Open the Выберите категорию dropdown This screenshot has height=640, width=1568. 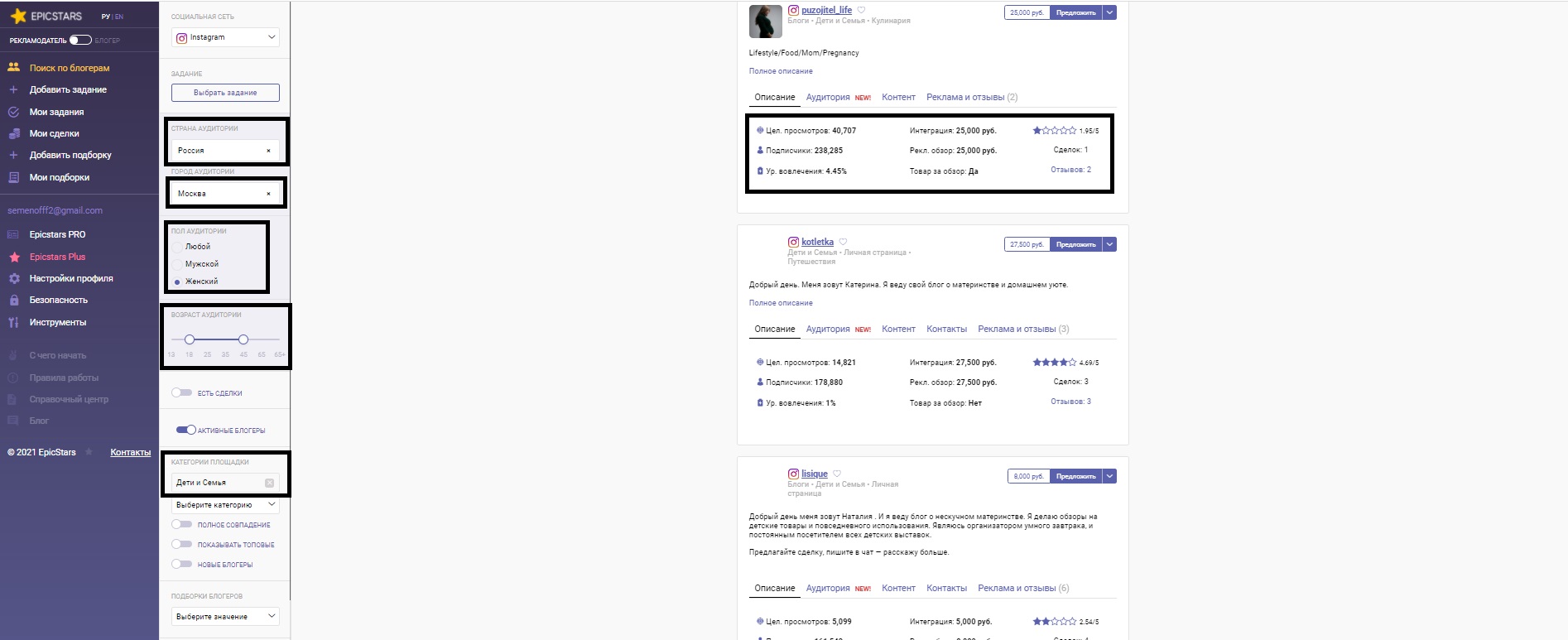pos(225,505)
